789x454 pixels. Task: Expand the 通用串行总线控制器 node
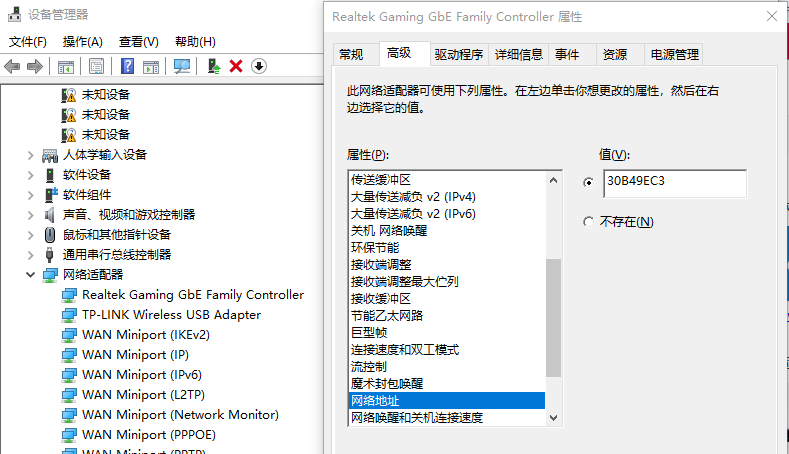[x=31, y=255]
